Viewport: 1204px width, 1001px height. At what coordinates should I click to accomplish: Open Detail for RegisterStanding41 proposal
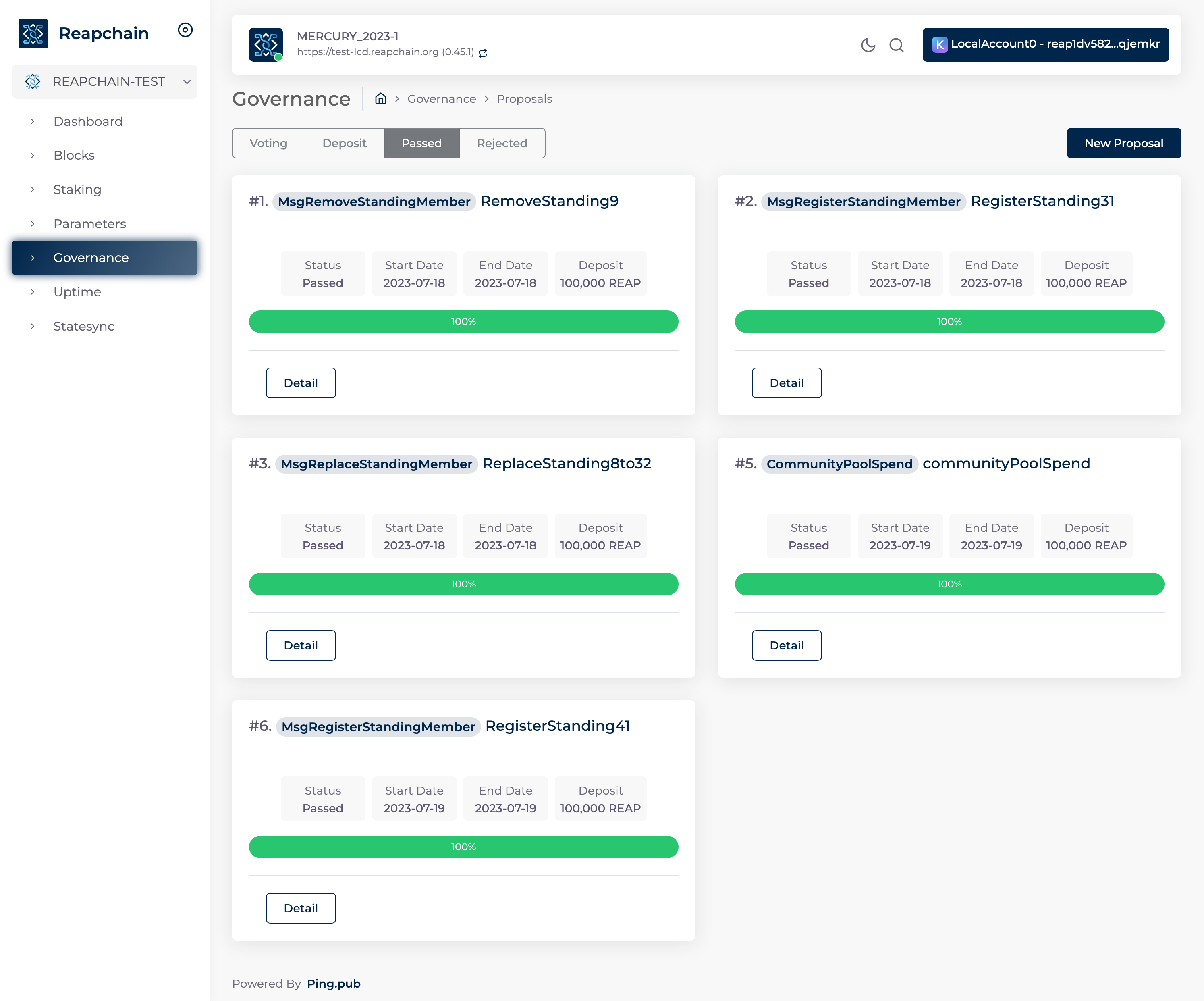pos(301,908)
